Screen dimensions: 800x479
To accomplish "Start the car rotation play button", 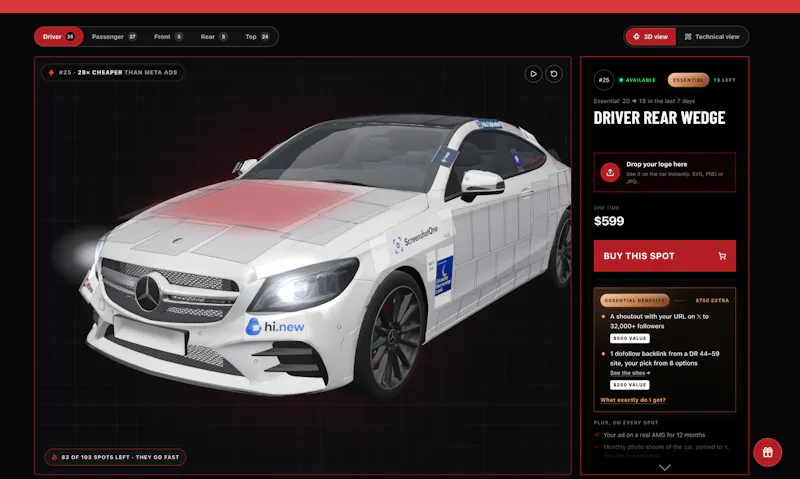I will 533,74.
